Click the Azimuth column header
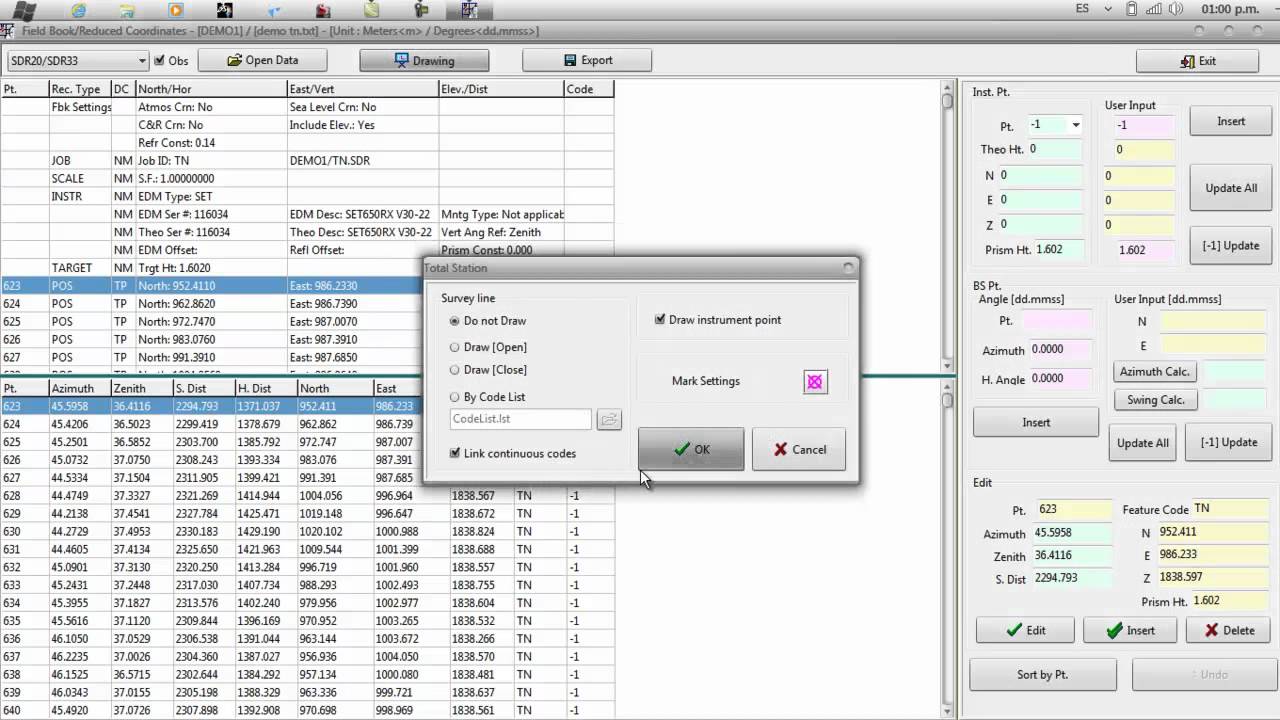The width and height of the screenshot is (1280, 720). [x=72, y=388]
